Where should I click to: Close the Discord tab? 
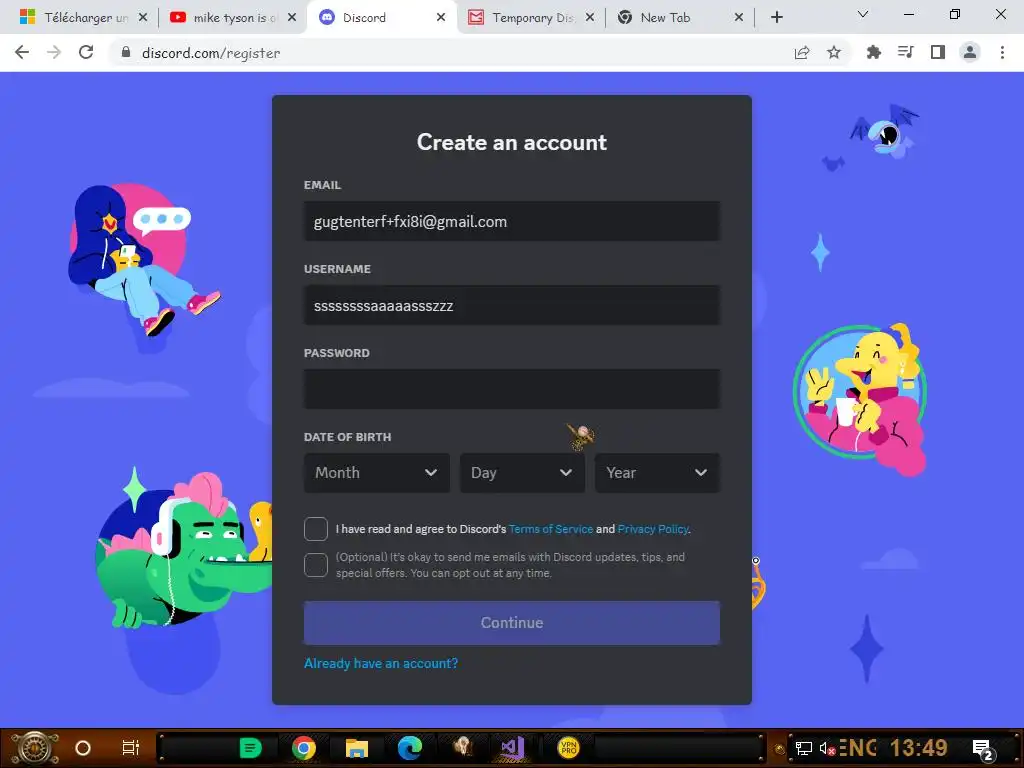[x=441, y=18]
